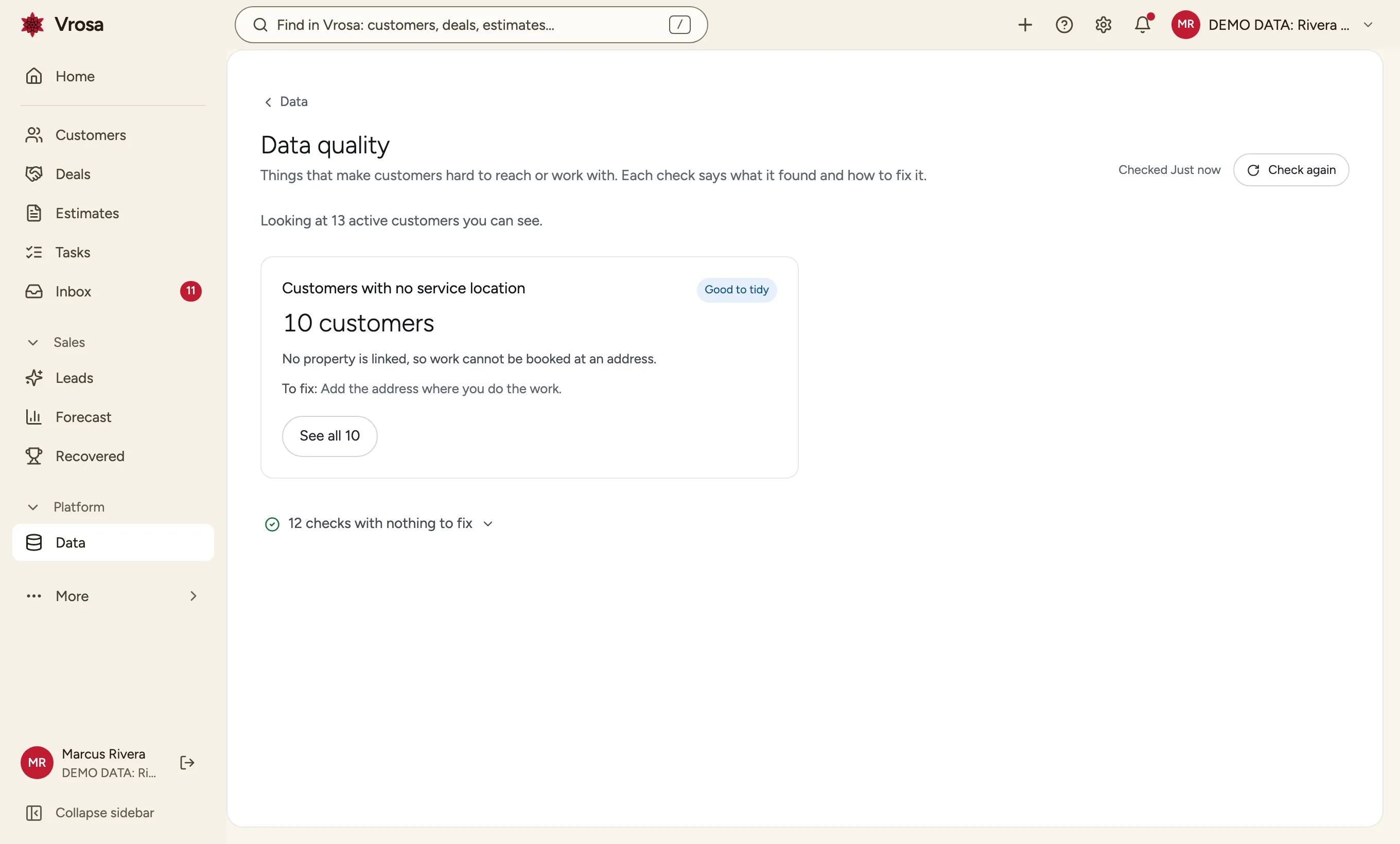Expand 12 checks with nothing to fix
Viewport: 1400px width, 844px height.
(378, 524)
